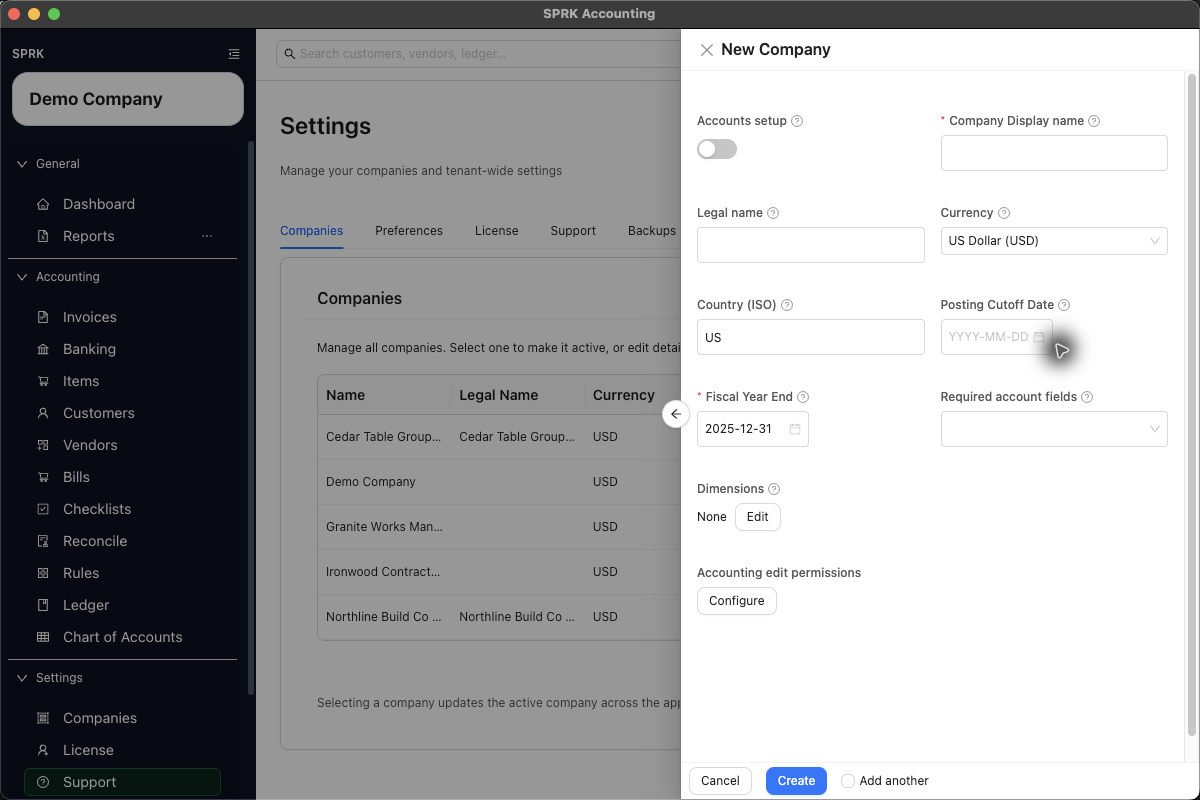
Task: Collapse the General section in sidebar
Action: pos(22,164)
